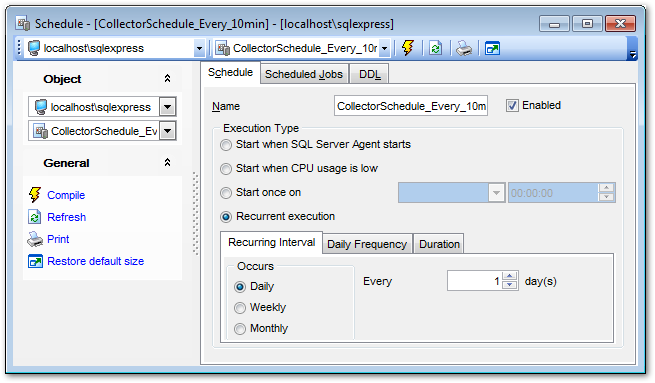Image resolution: width=655 pixels, height=383 pixels.
Task: Switch to the Schedule tab
Action: point(230,73)
